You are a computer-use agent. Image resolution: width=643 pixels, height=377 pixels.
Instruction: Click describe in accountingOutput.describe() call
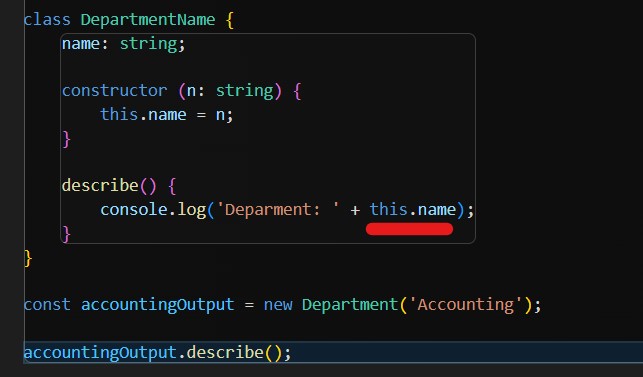click(225, 352)
